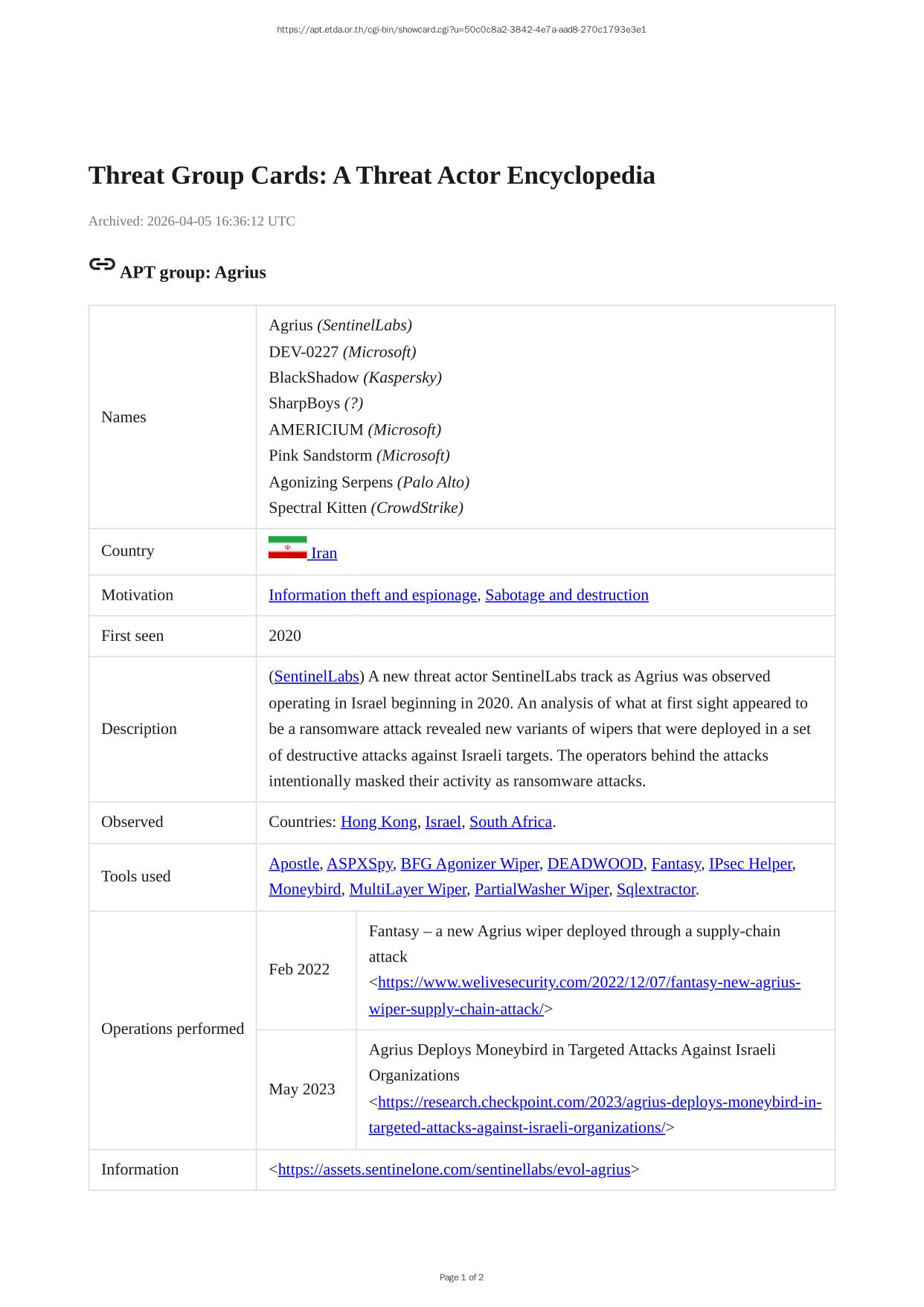Open BFG Agonizer Wiper tool link

469,863
